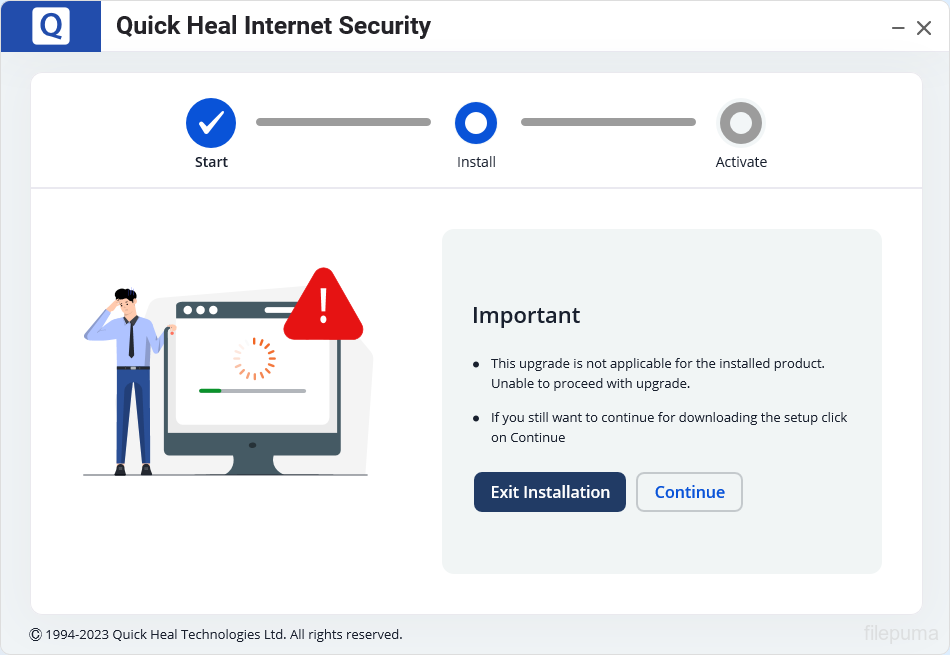Select the Install step label
Screen dimensions: 950x655
[x=476, y=162]
